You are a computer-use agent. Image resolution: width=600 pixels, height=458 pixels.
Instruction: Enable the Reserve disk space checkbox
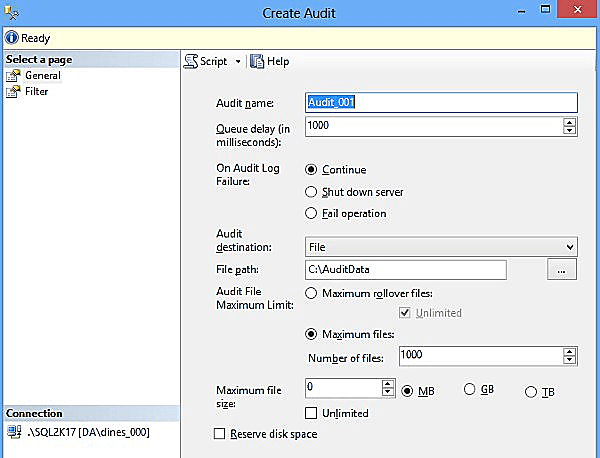(x=220, y=434)
